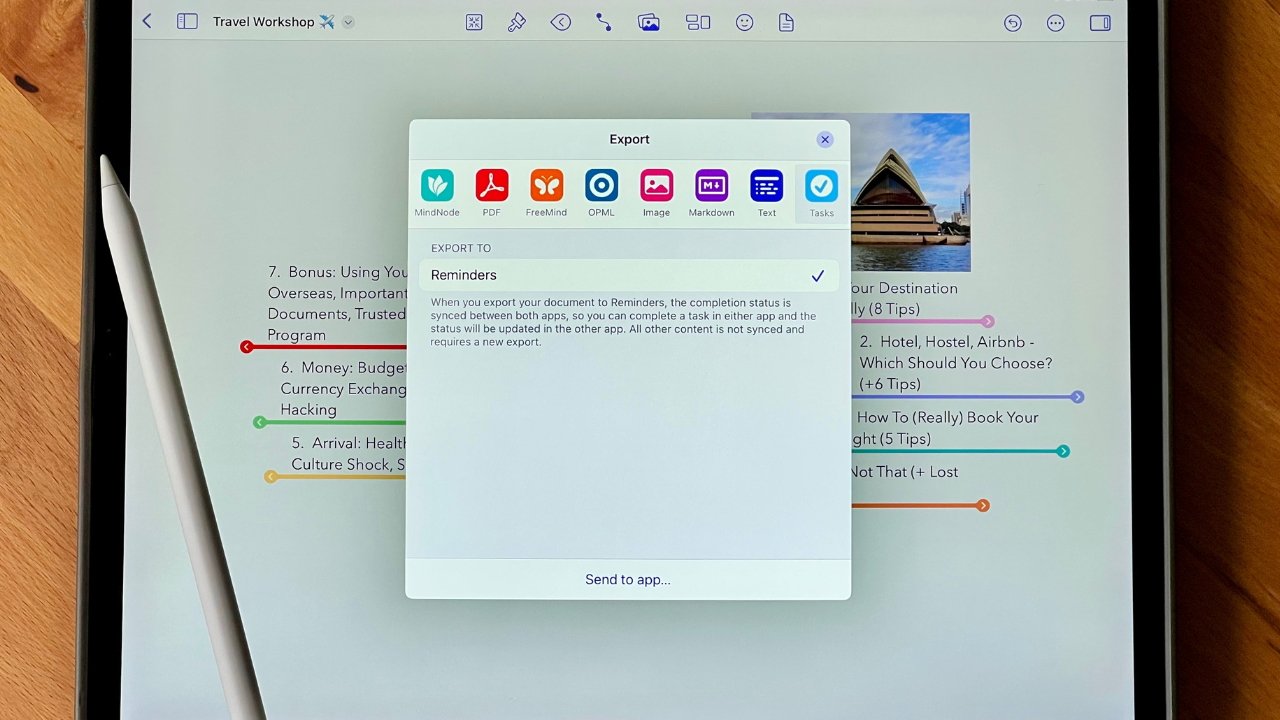The width and height of the screenshot is (1280, 720).
Task: Go back to document list
Action: pyautogui.click(x=147, y=21)
